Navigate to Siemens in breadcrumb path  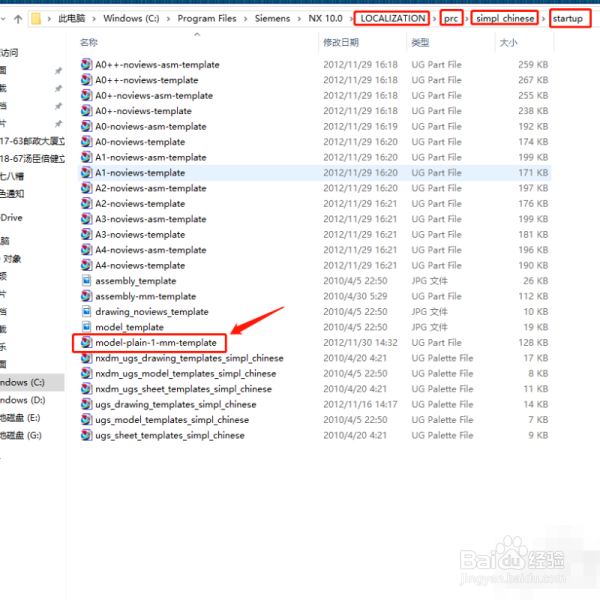coord(272,18)
